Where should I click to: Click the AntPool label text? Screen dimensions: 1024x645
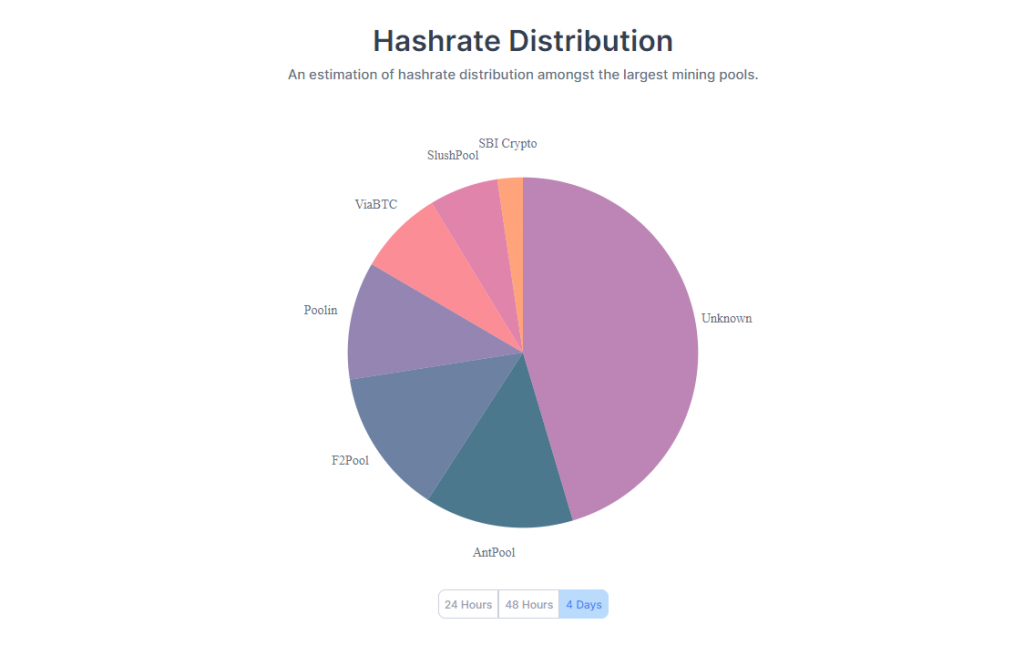tap(494, 551)
